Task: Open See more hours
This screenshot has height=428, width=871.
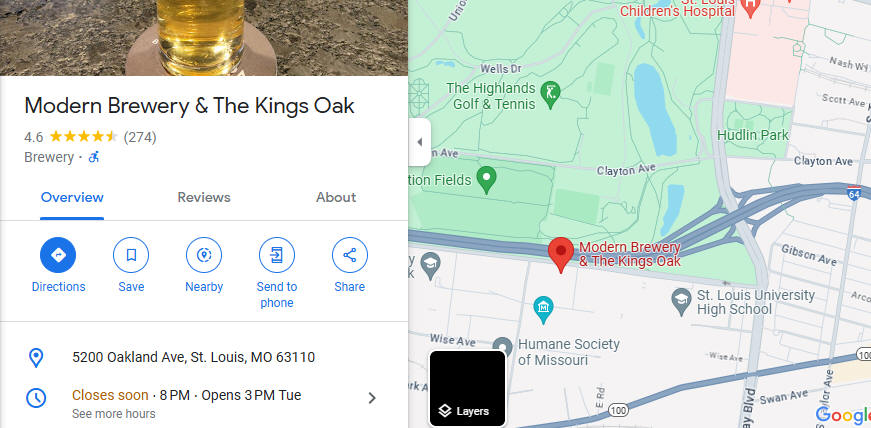Action: pyautogui.click(x=113, y=414)
